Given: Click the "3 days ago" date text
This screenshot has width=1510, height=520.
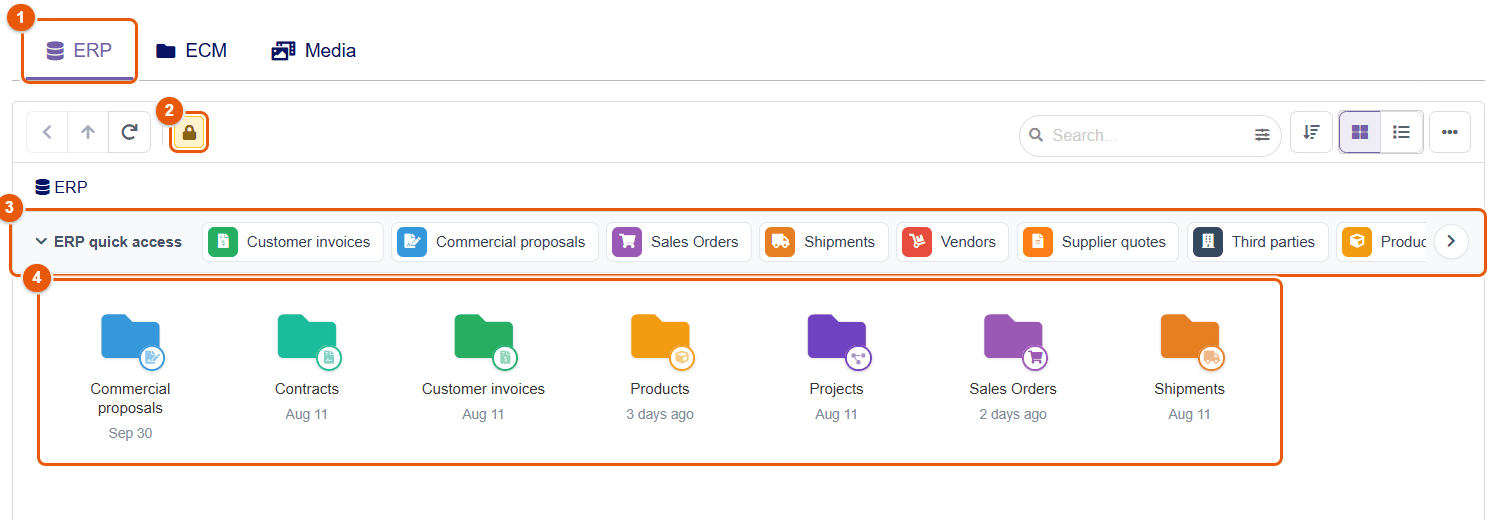Looking at the screenshot, I should [x=660, y=414].
